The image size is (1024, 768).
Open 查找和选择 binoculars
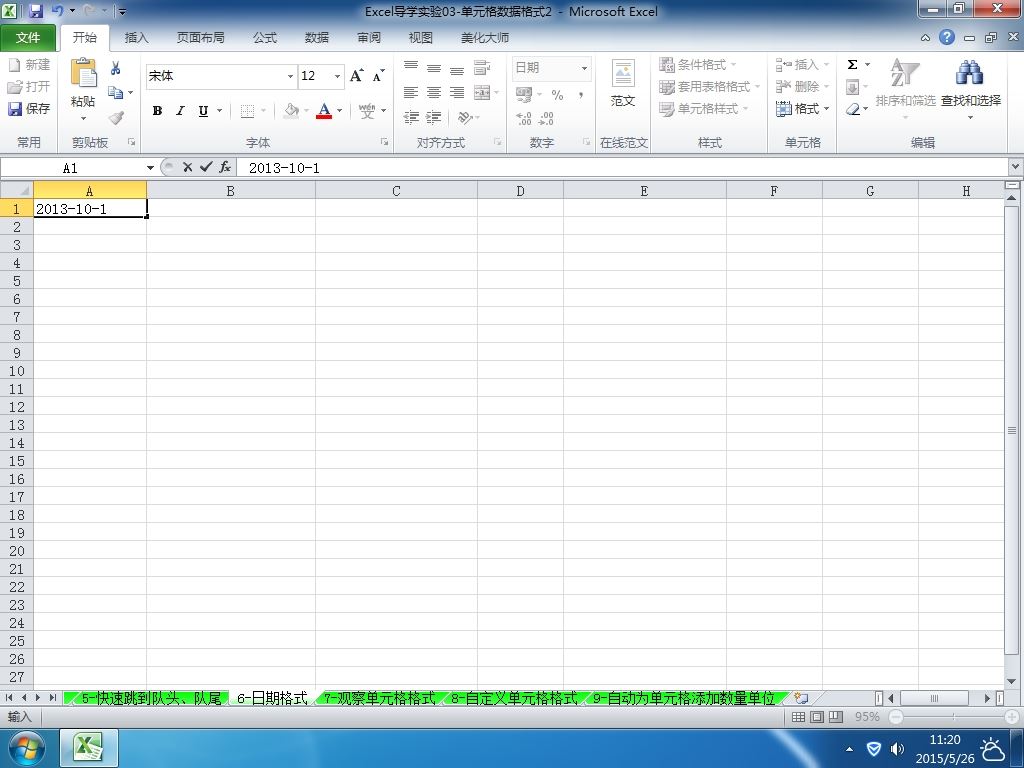970,88
